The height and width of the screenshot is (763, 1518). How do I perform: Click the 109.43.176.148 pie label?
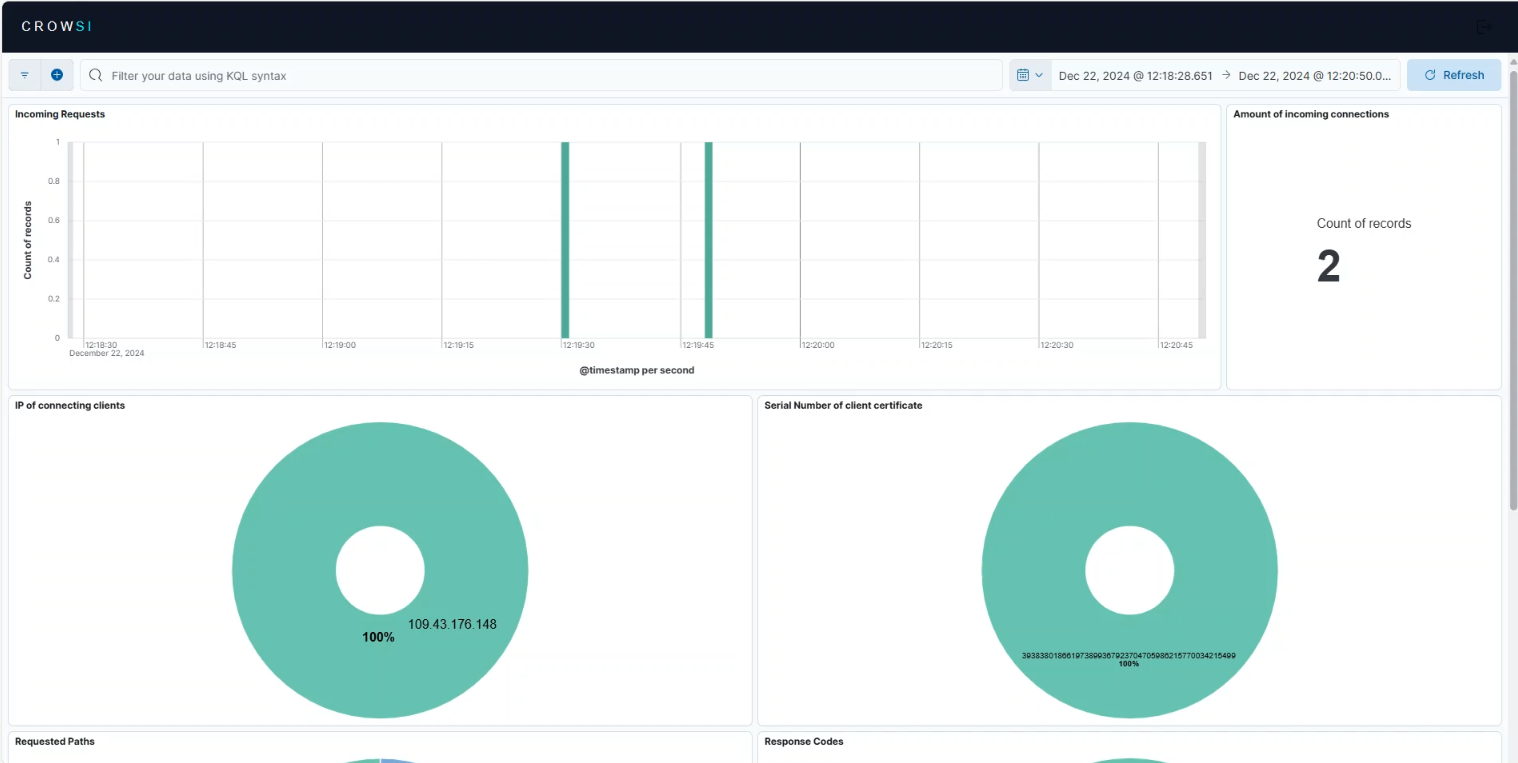click(452, 624)
